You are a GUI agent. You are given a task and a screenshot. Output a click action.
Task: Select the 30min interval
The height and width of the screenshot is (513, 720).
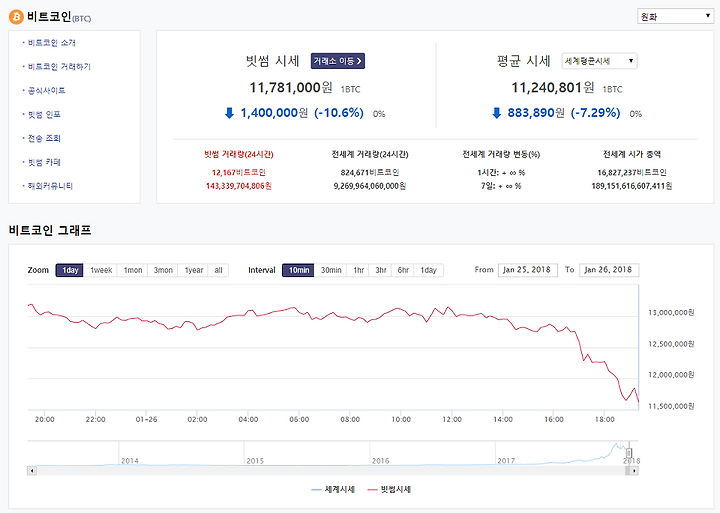(x=331, y=270)
